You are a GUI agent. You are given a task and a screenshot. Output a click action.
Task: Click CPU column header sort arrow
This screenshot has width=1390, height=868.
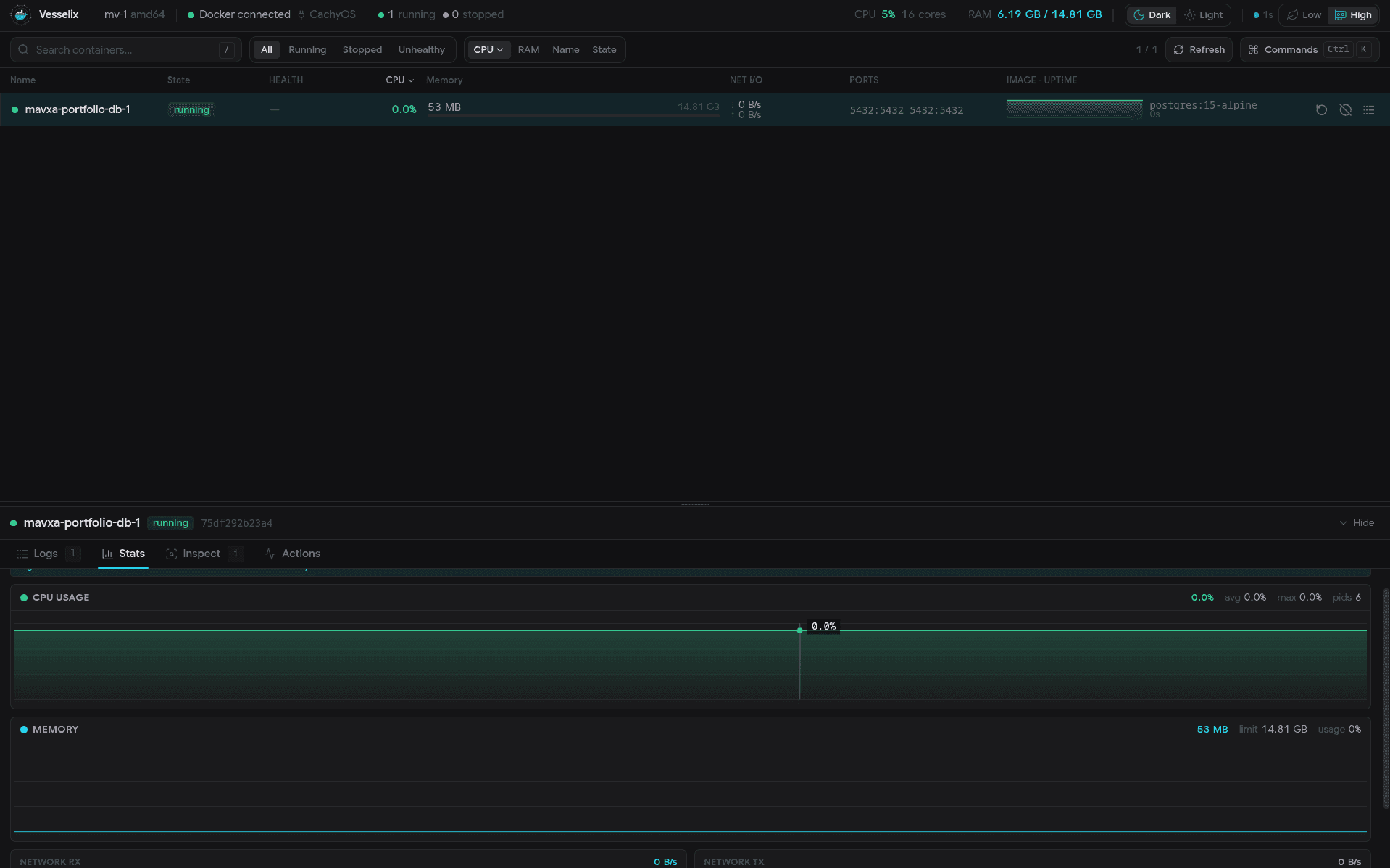pyautogui.click(x=411, y=80)
